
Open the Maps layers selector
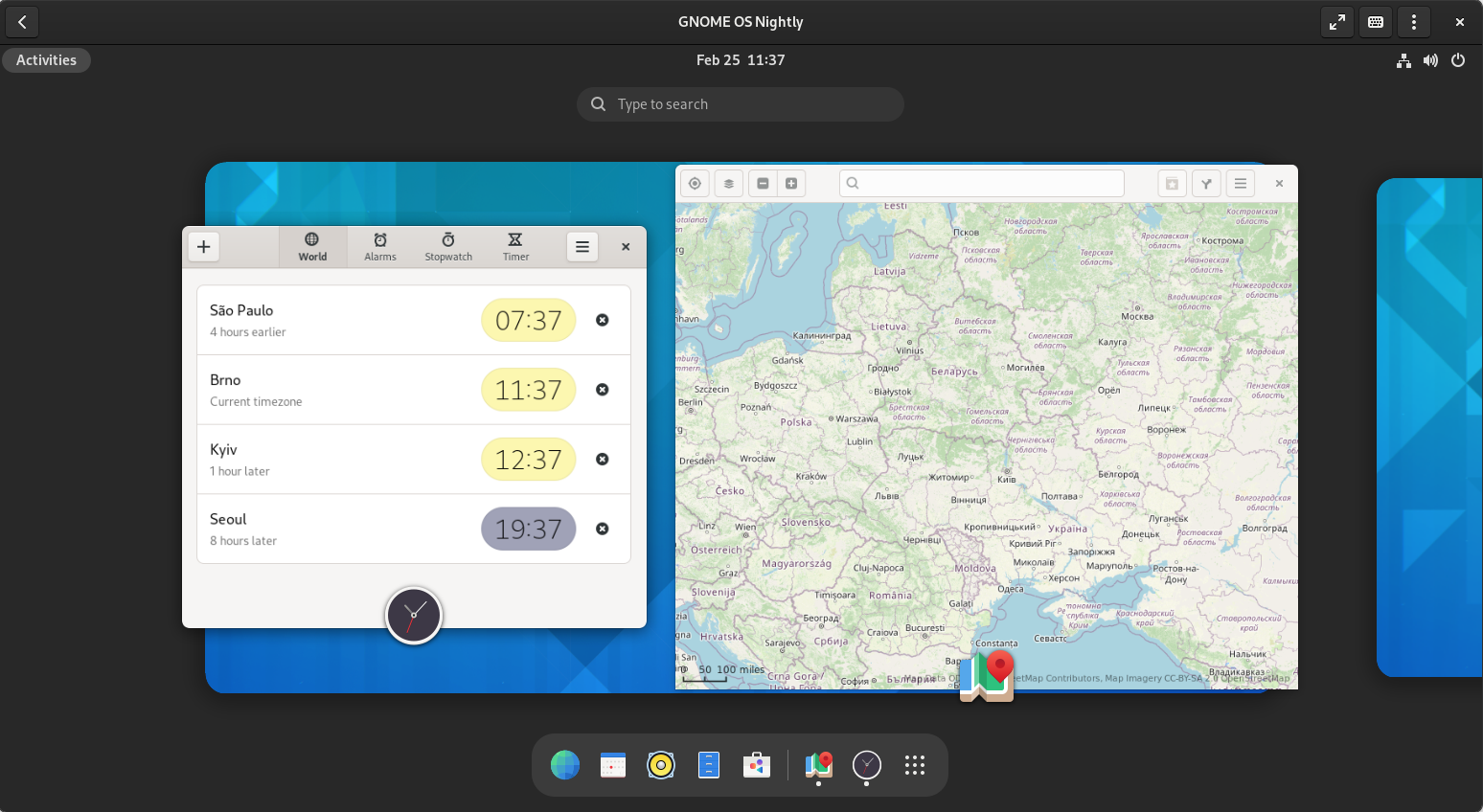728,184
